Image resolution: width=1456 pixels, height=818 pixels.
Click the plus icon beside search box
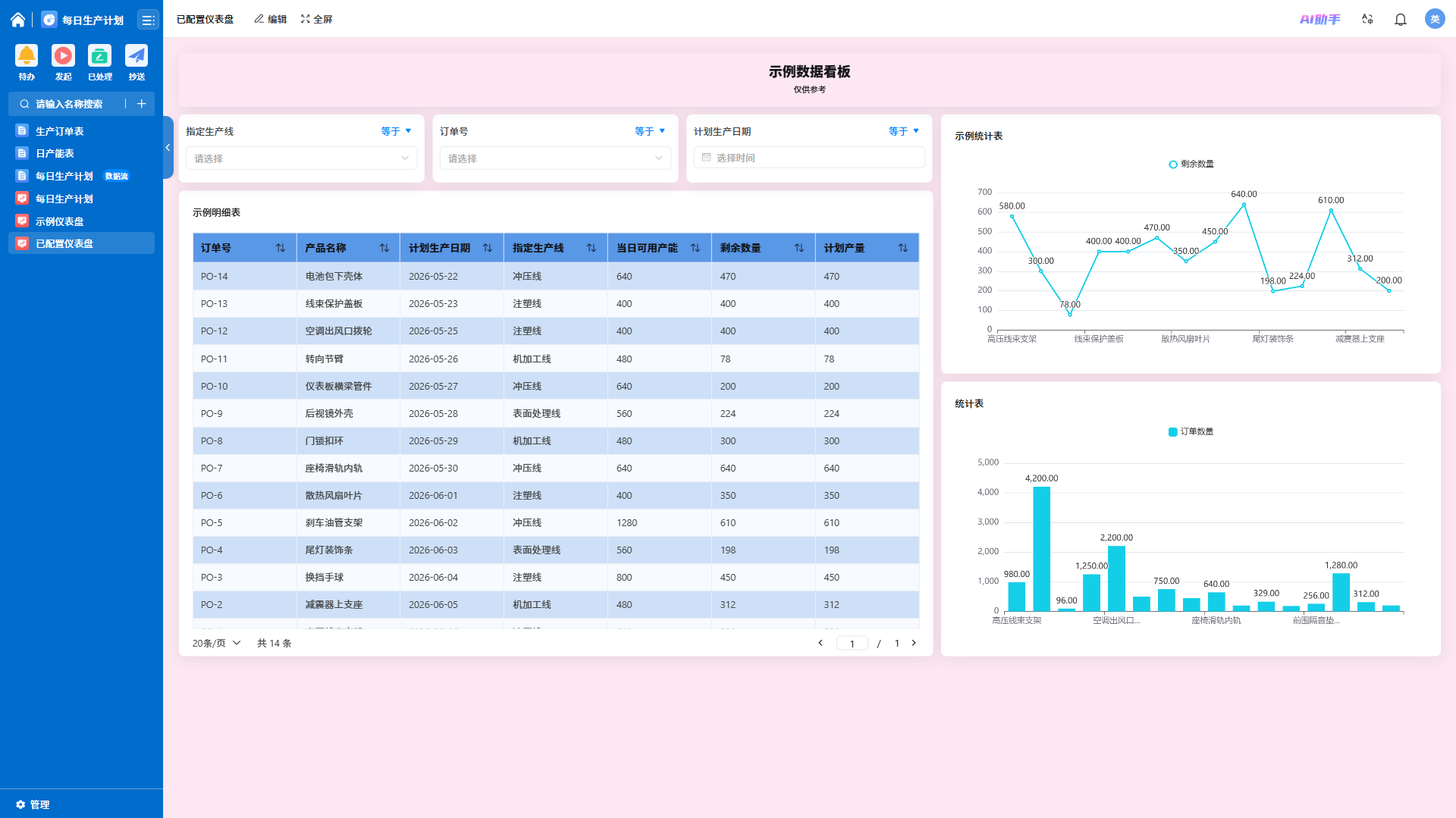pos(141,104)
